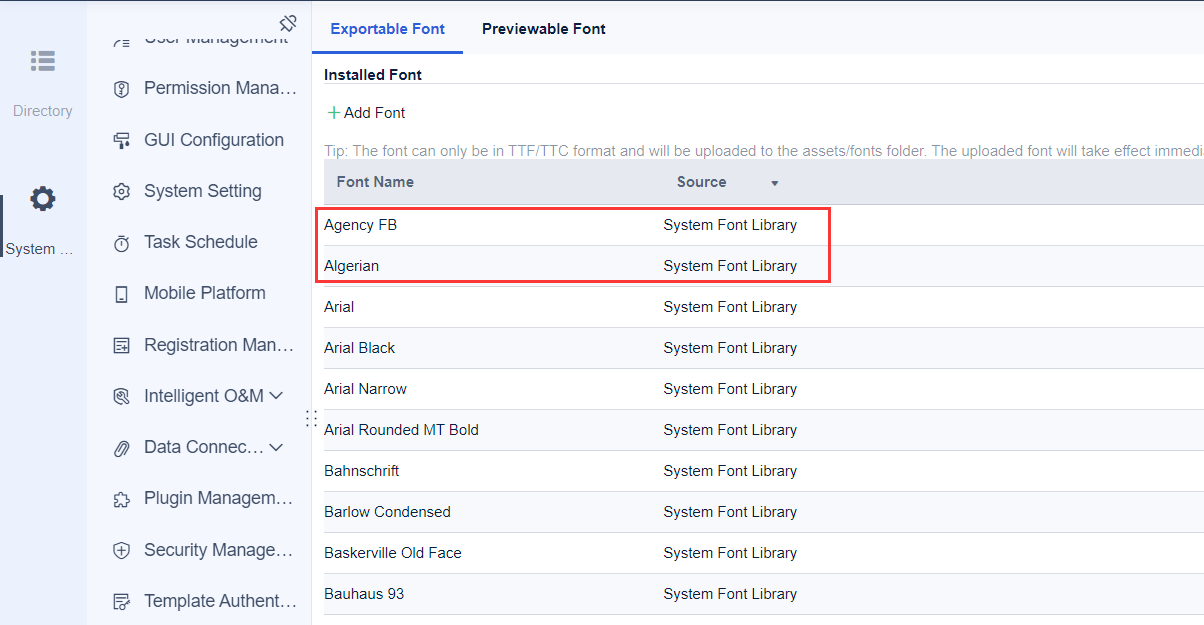The image size is (1204, 625).
Task: Click the Directory list icon
Action: click(42, 61)
